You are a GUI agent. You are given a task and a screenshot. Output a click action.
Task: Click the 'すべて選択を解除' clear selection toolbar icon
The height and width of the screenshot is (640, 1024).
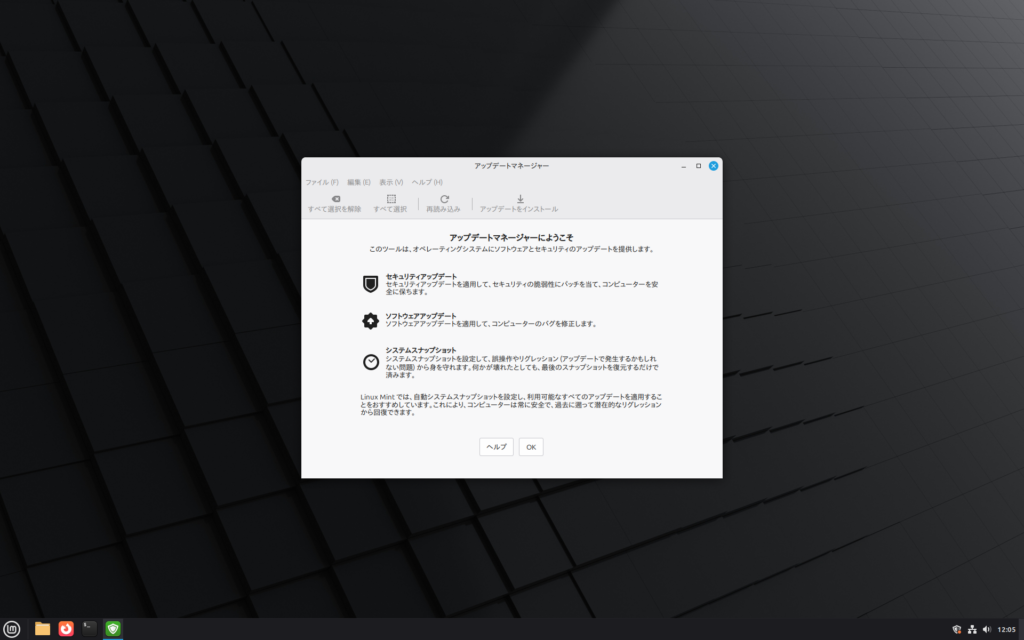coord(334,199)
